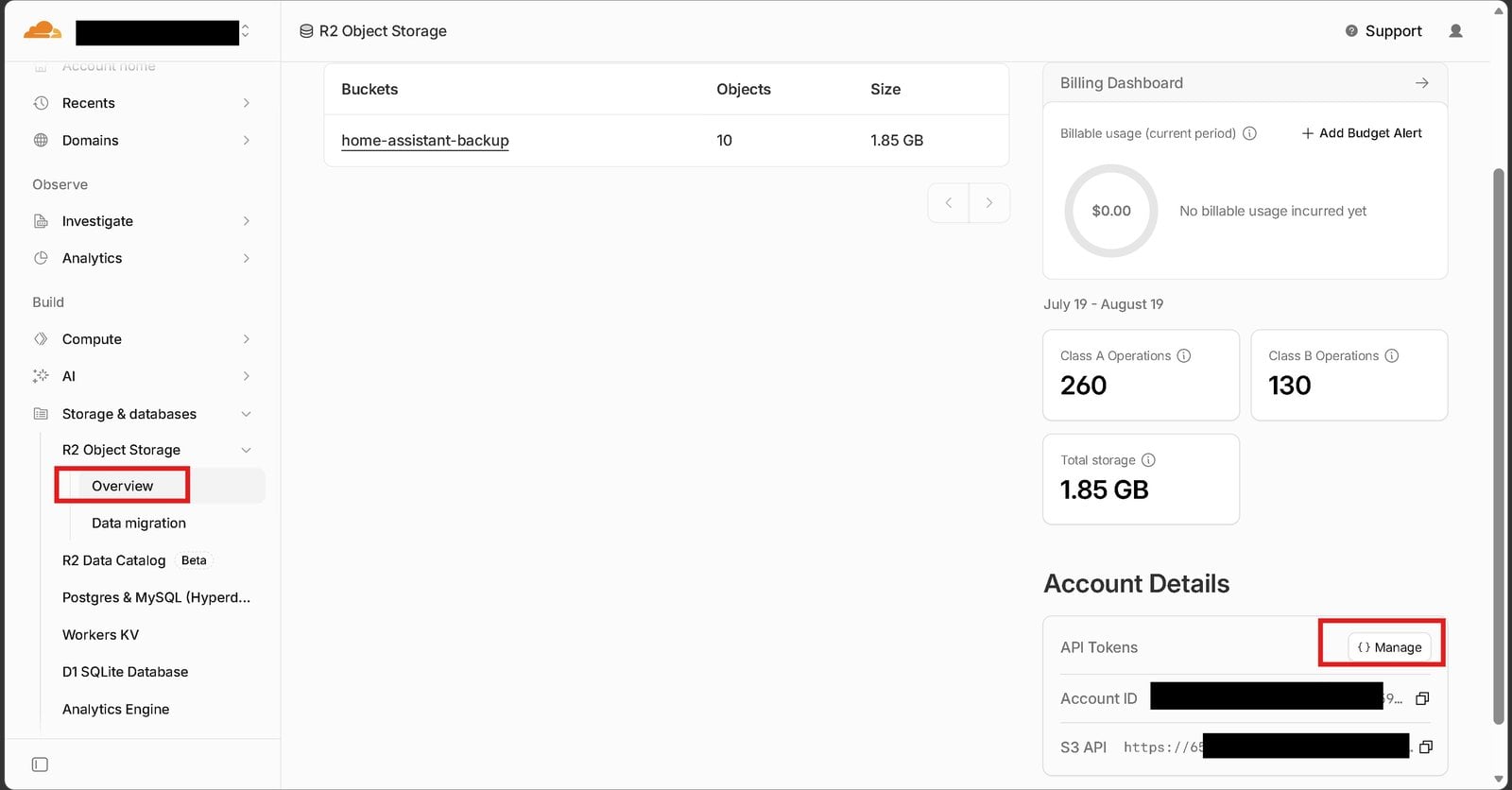This screenshot has width=1512, height=790.
Task: Click Class B Operations value 130
Action: (1290, 386)
